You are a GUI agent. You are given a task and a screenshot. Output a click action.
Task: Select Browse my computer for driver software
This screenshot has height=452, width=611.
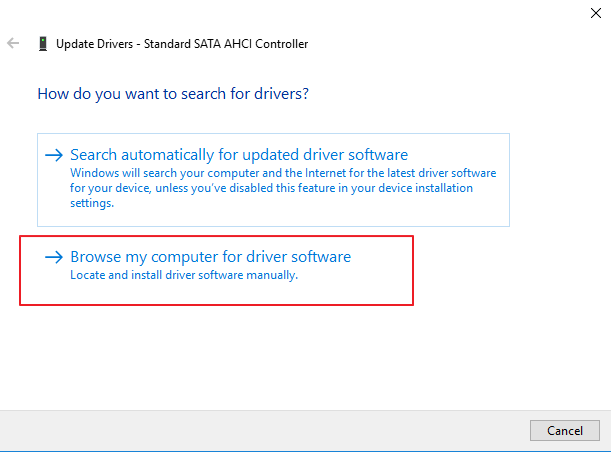210,257
